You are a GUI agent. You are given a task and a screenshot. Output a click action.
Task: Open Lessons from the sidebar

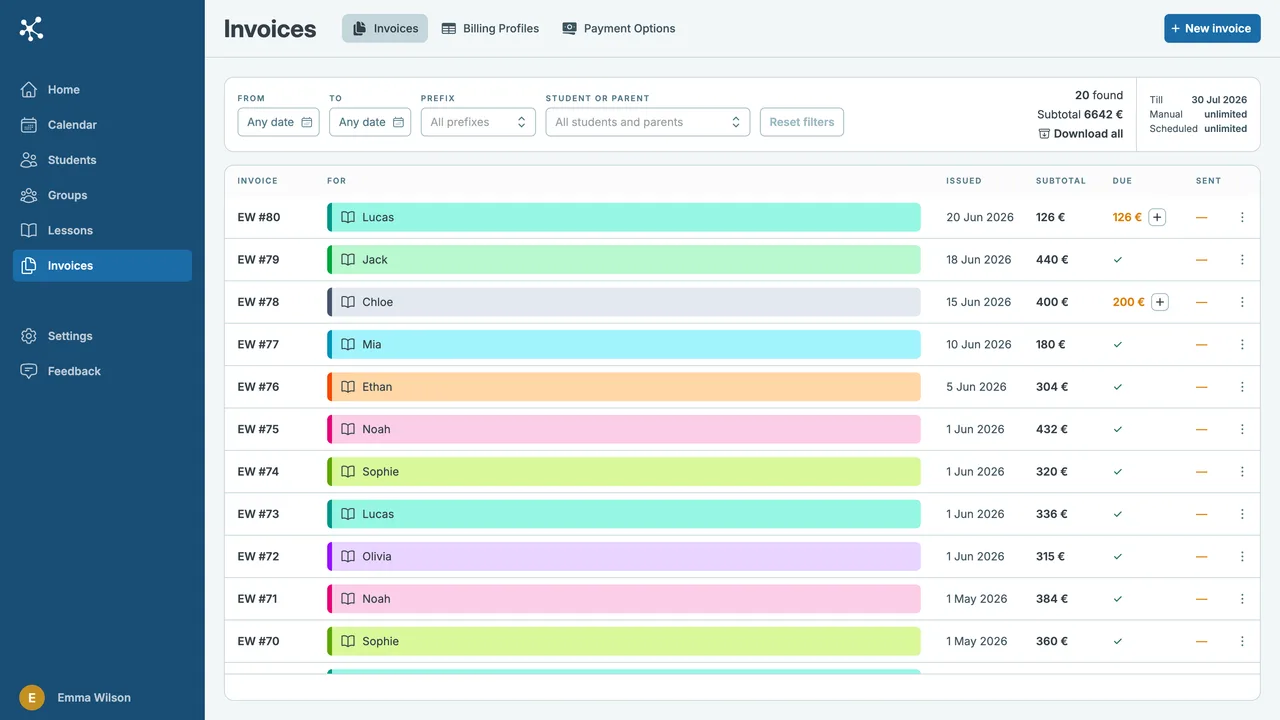pos(102,230)
